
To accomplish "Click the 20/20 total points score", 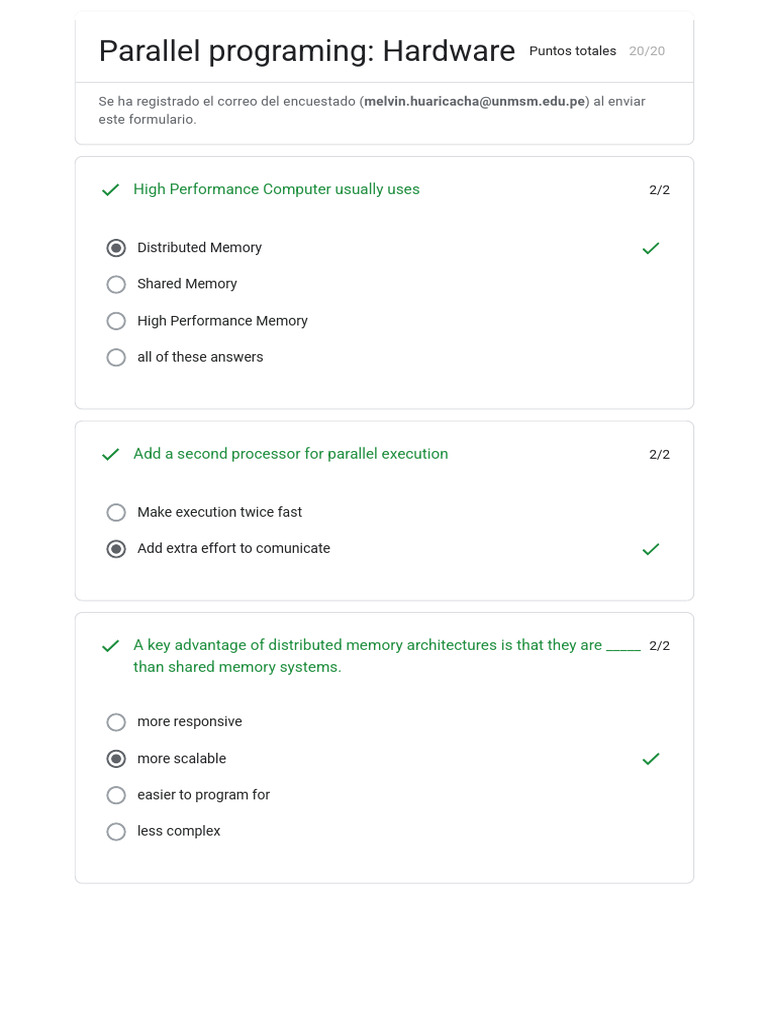I will click(x=647, y=51).
